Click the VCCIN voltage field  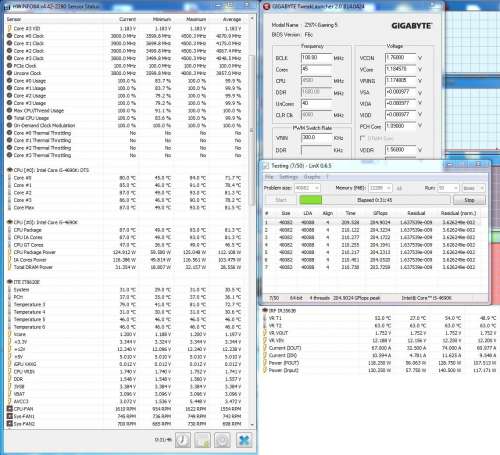[400, 58]
